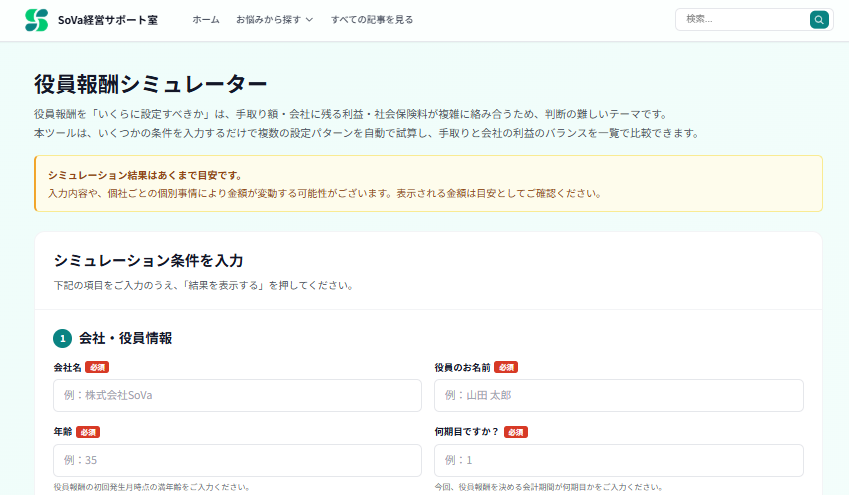Open the SoVa経営サポート室 site title link
The height and width of the screenshot is (495, 849).
pos(108,20)
